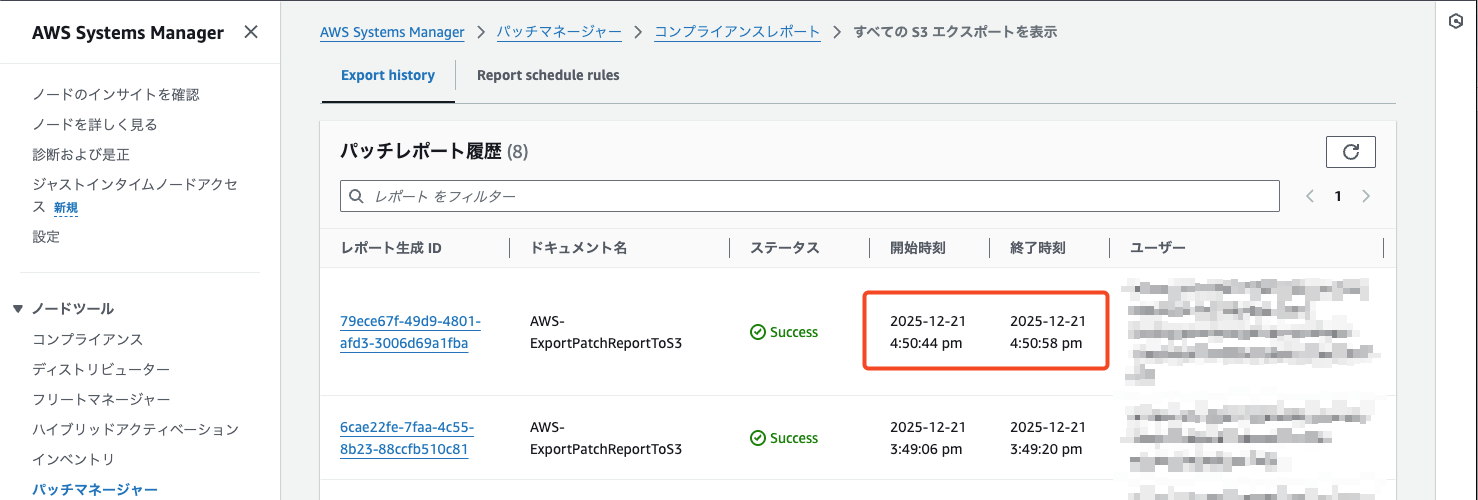Viewport: 1478px width, 500px height.
Task: Navigate to パッチマネージャー breadcrumb
Action: [x=559, y=32]
